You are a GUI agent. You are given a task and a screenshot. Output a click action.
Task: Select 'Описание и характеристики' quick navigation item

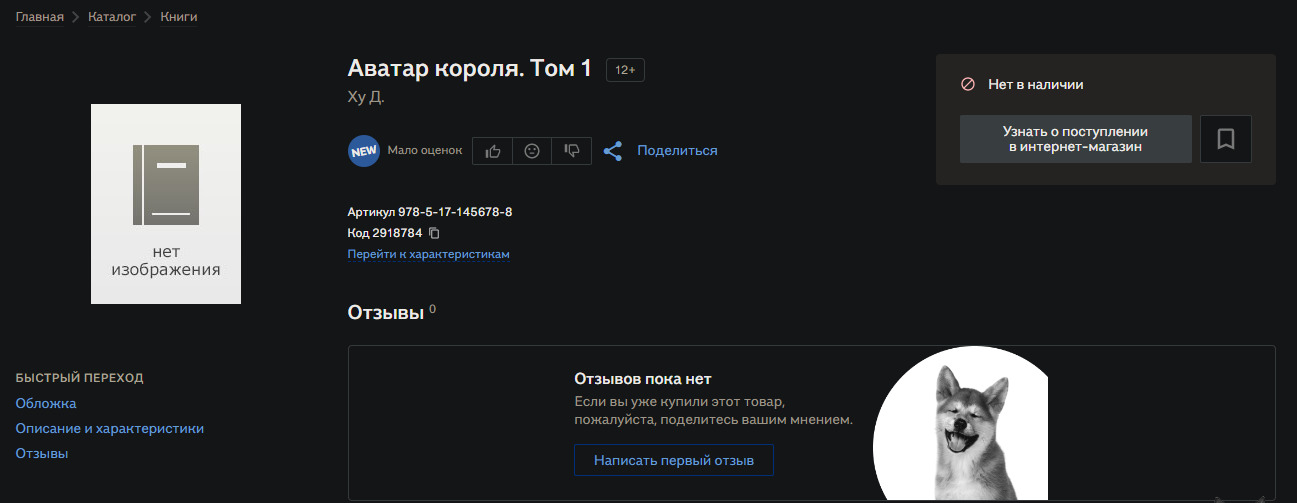coord(109,428)
